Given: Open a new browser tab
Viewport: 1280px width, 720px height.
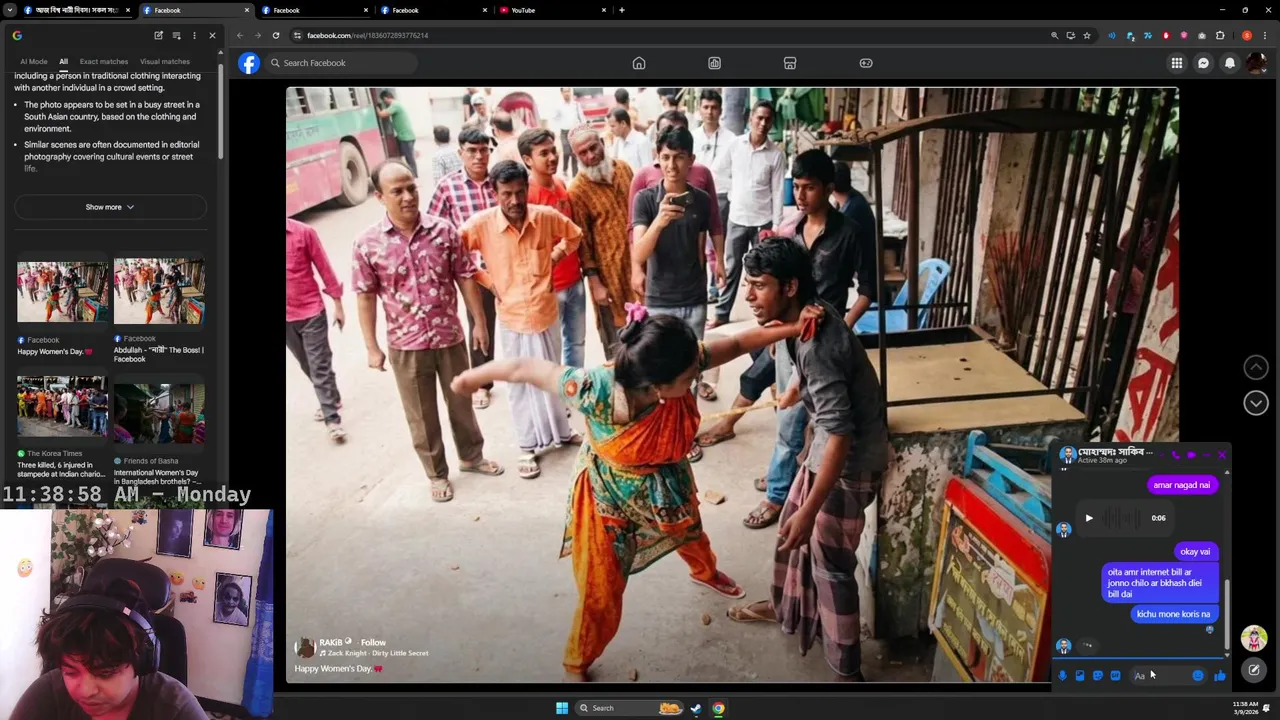Looking at the screenshot, I should click(622, 10).
